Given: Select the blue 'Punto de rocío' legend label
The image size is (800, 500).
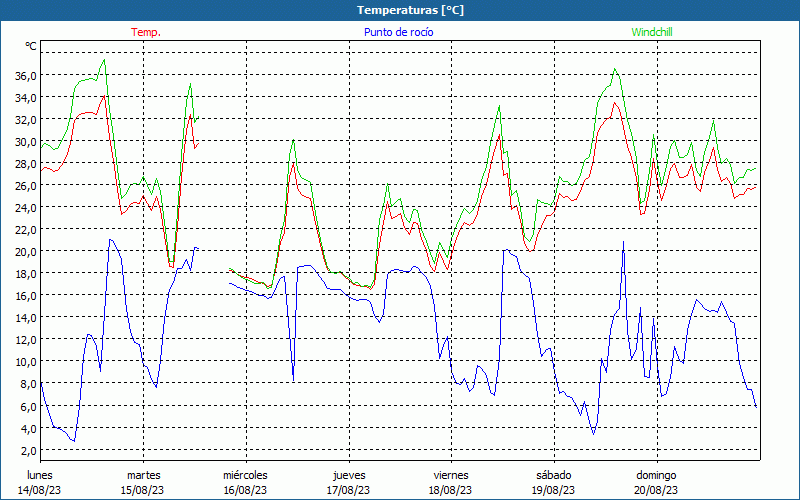Looking at the screenshot, I should click(398, 32).
